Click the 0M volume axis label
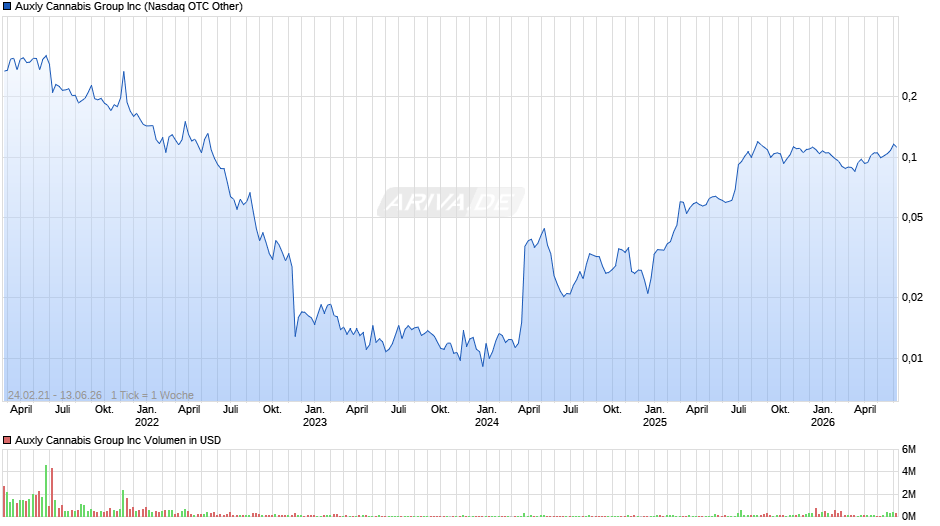940x526 pixels. point(909,516)
